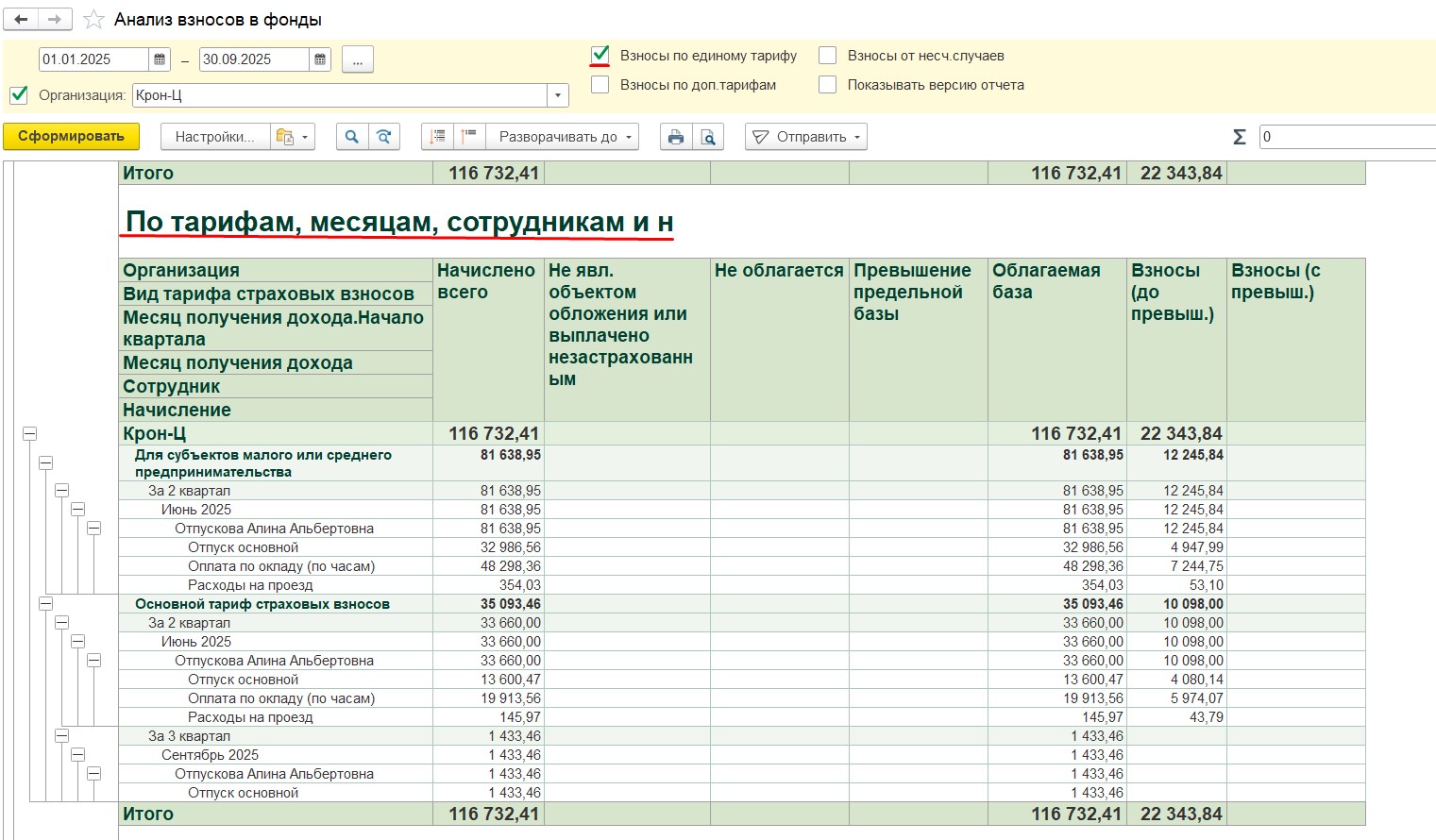Viewport: 1436px width, 840px height.
Task: Open print preview icon
Action: pyautogui.click(x=708, y=137)
